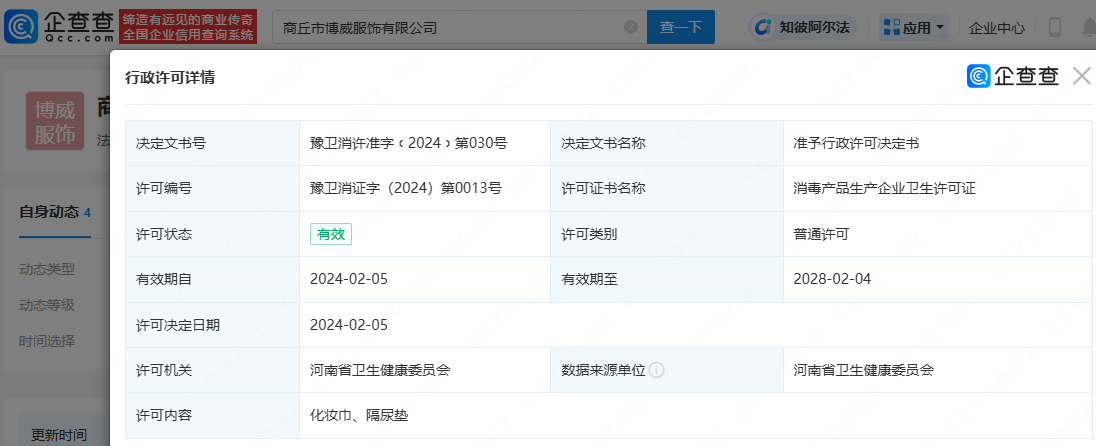Click the Qcc logo in the header

(60, 27)
